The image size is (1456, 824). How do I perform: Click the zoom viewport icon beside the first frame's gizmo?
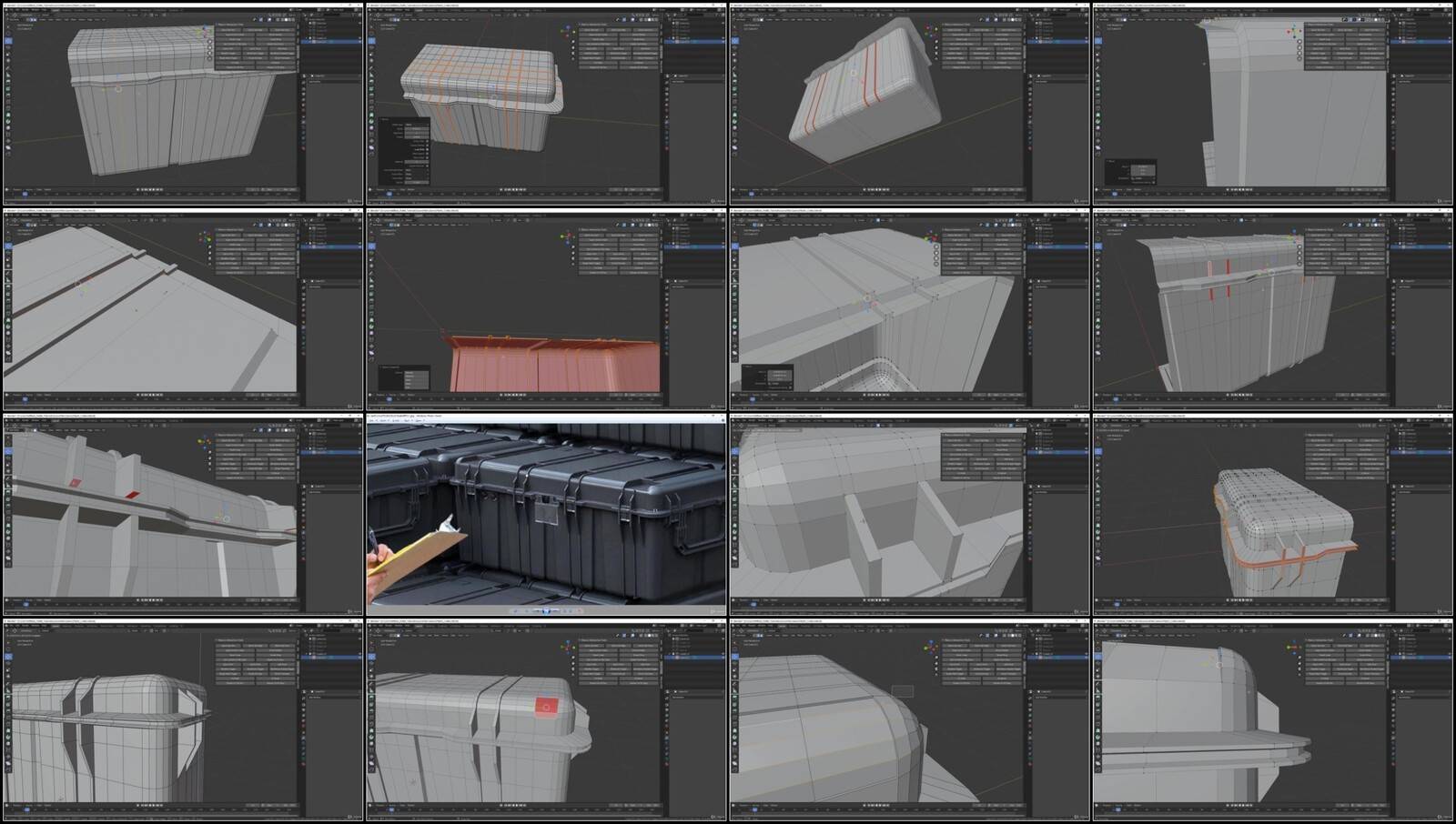pos(209,41)
